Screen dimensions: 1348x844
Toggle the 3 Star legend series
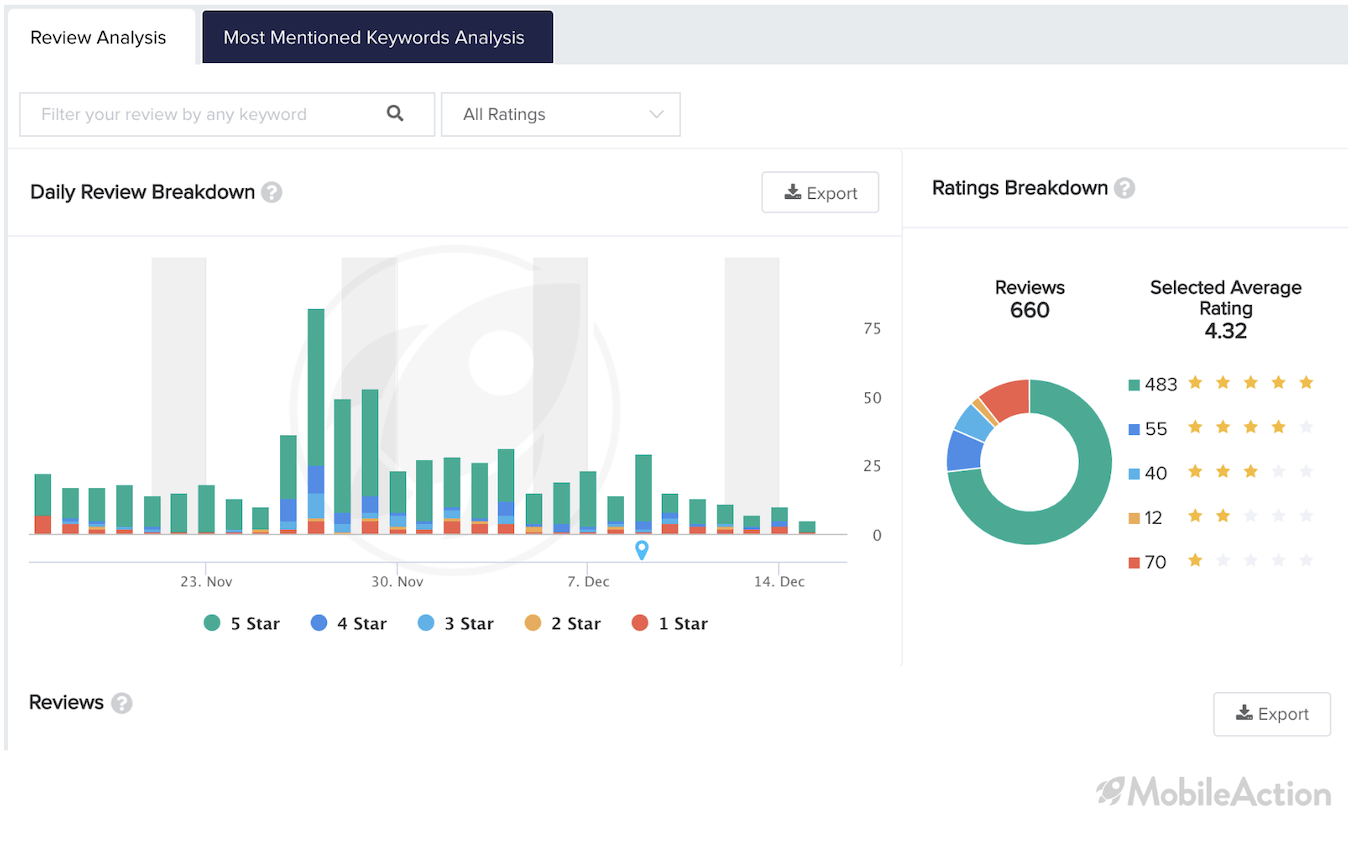[455, 623]
